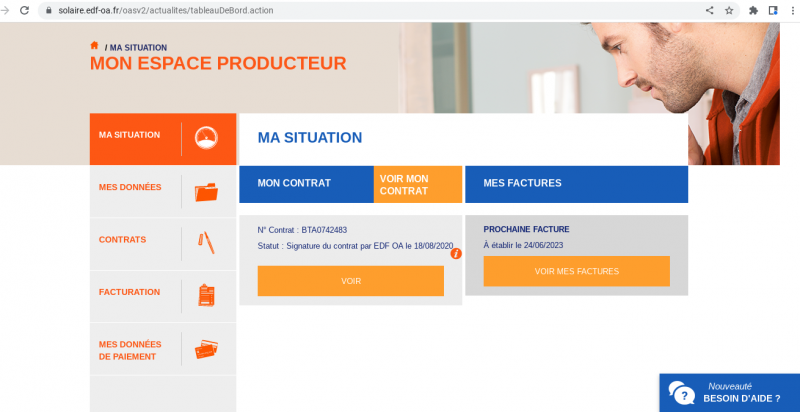Click the orange info icon near contract status
This screenshot has height=412, width=800.
pos(456,254)
